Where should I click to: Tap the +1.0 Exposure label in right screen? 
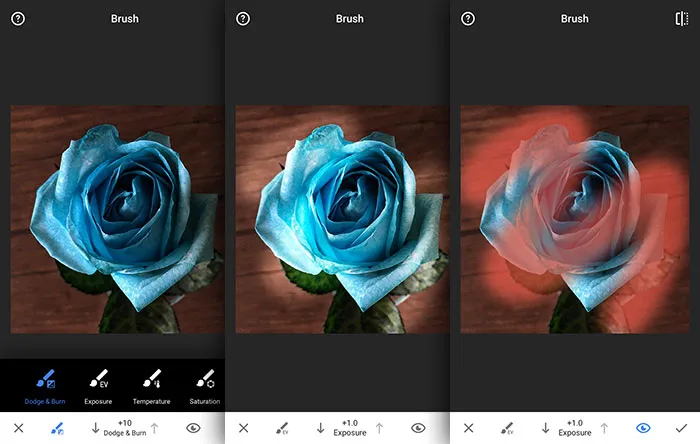(x=575, y=428)
